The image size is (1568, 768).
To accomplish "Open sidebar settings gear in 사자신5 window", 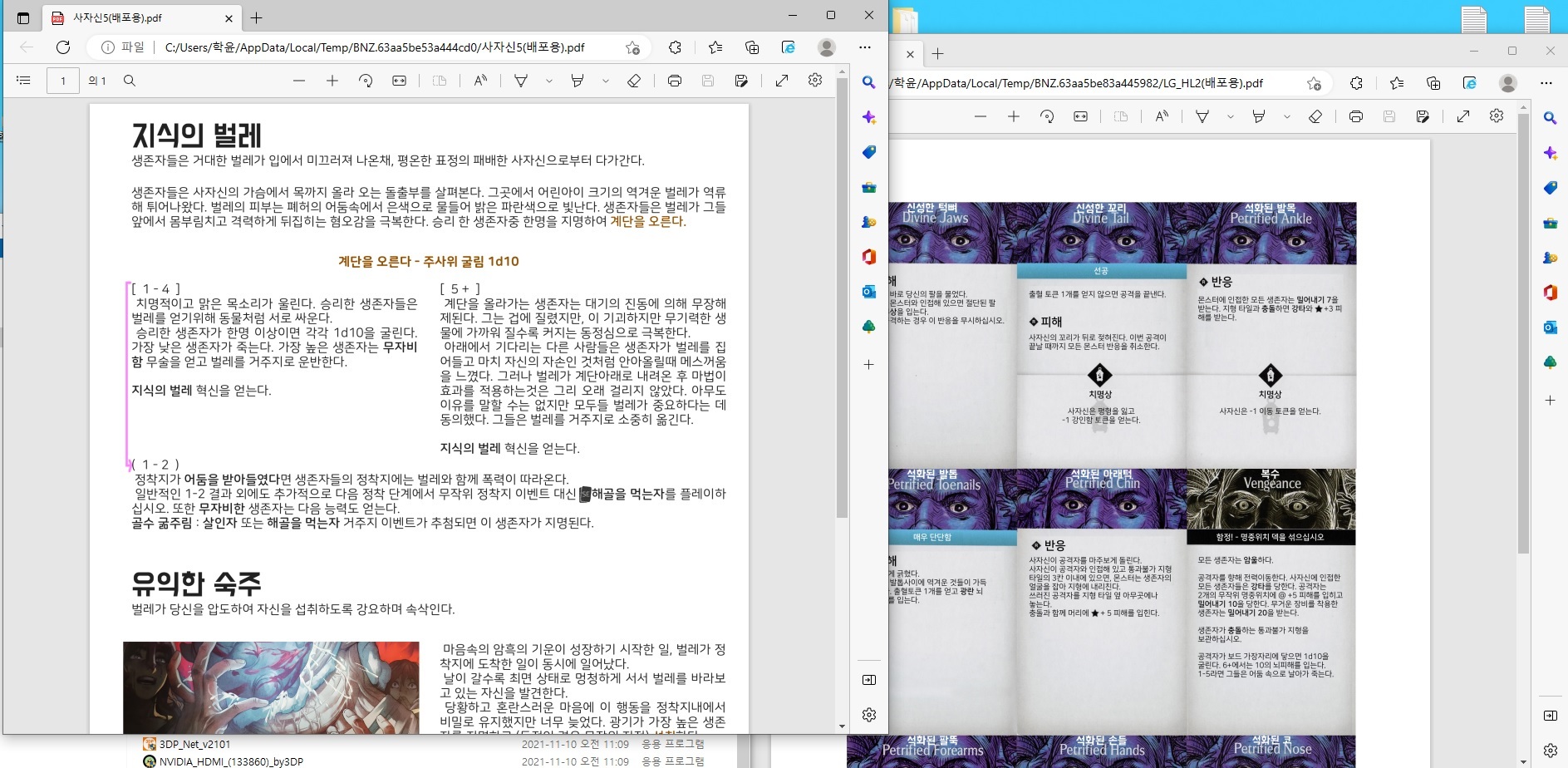I will pyautogui.click(x=868, y=715).
